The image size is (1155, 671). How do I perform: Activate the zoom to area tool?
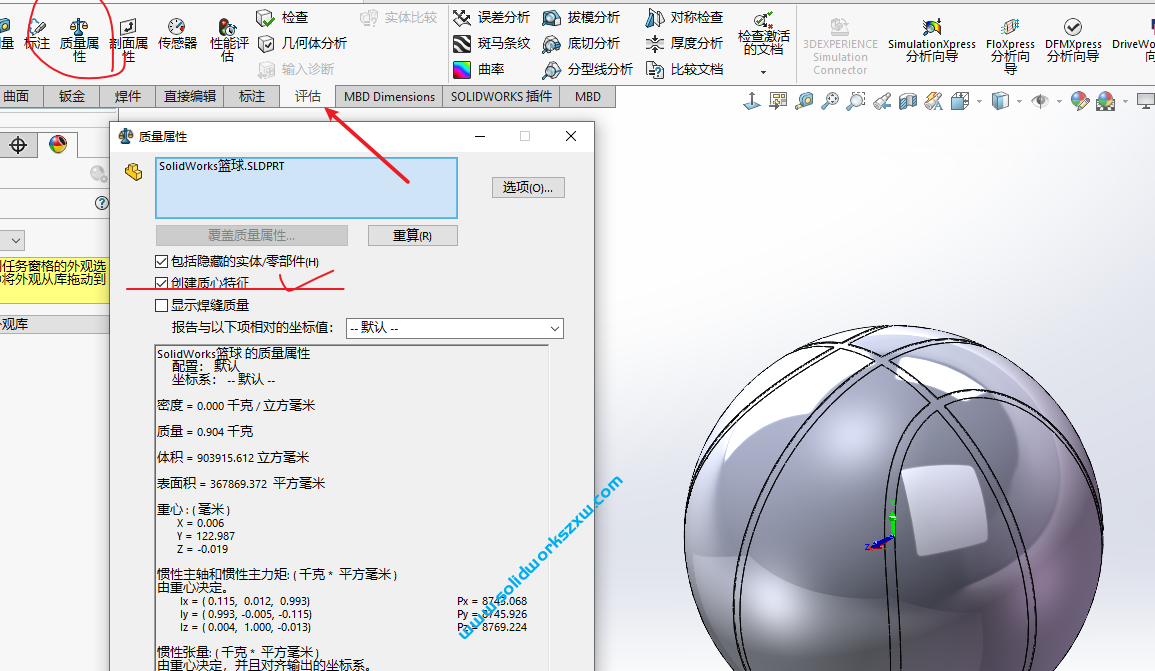[x=856, y=101]
